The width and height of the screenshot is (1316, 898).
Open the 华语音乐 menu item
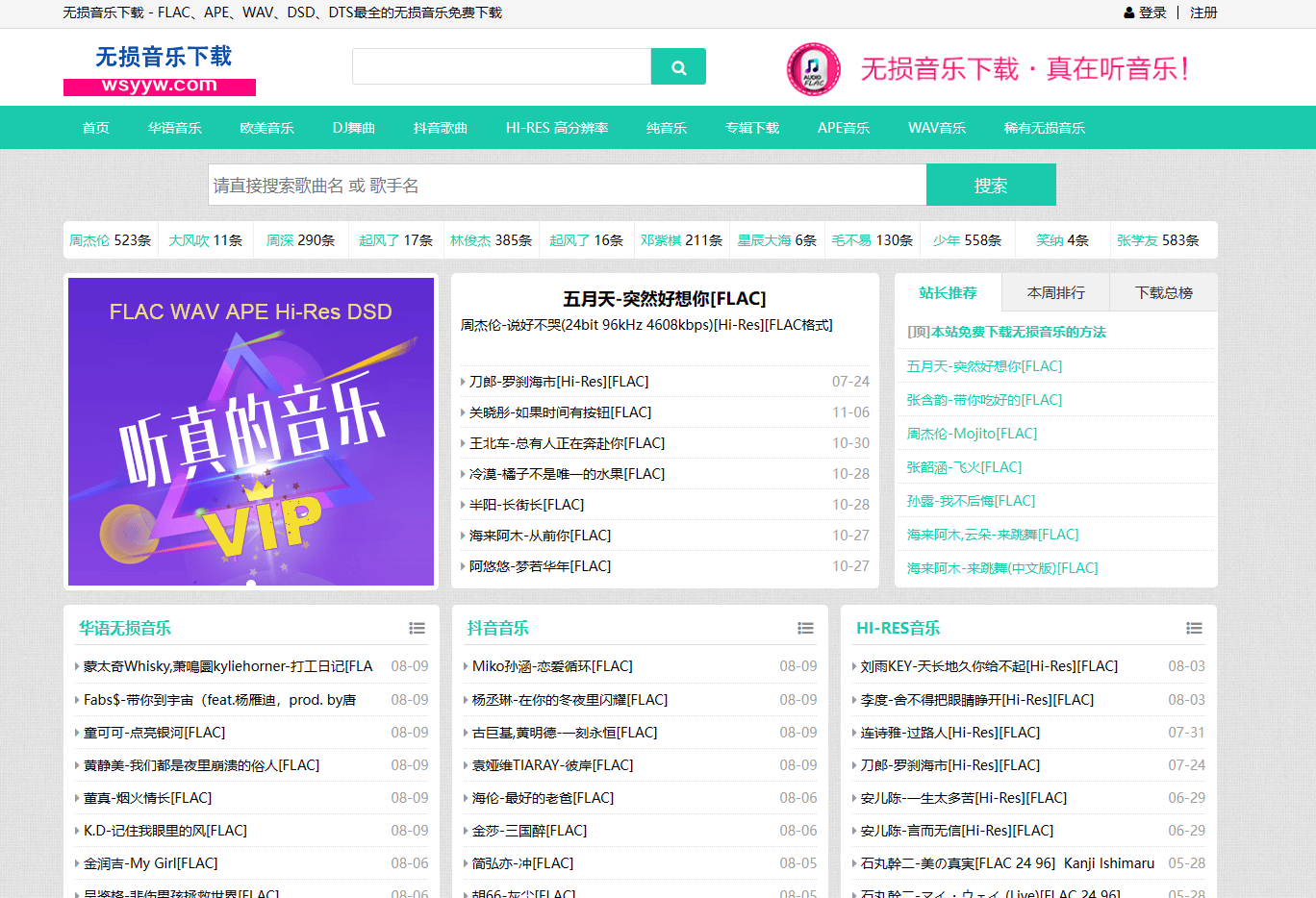[175, 127]
